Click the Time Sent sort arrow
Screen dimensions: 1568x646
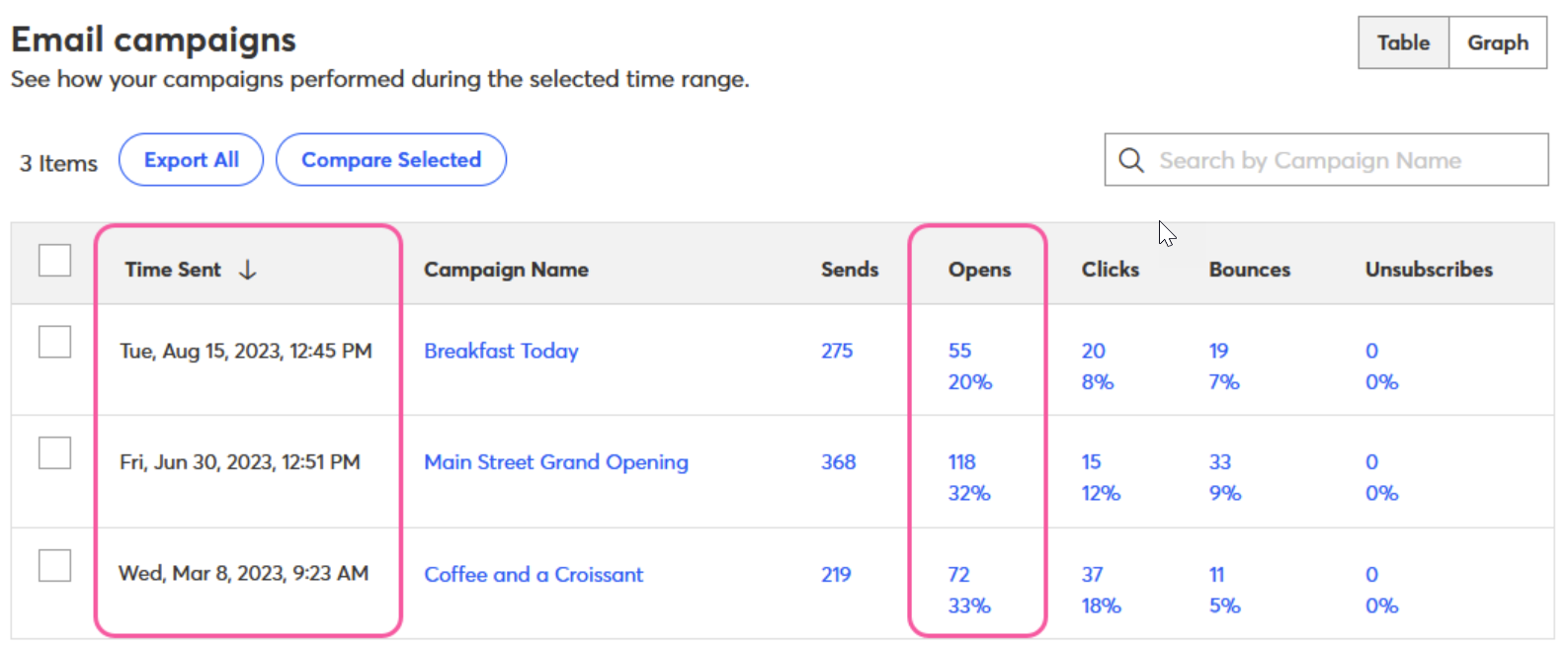pos(248,270)
